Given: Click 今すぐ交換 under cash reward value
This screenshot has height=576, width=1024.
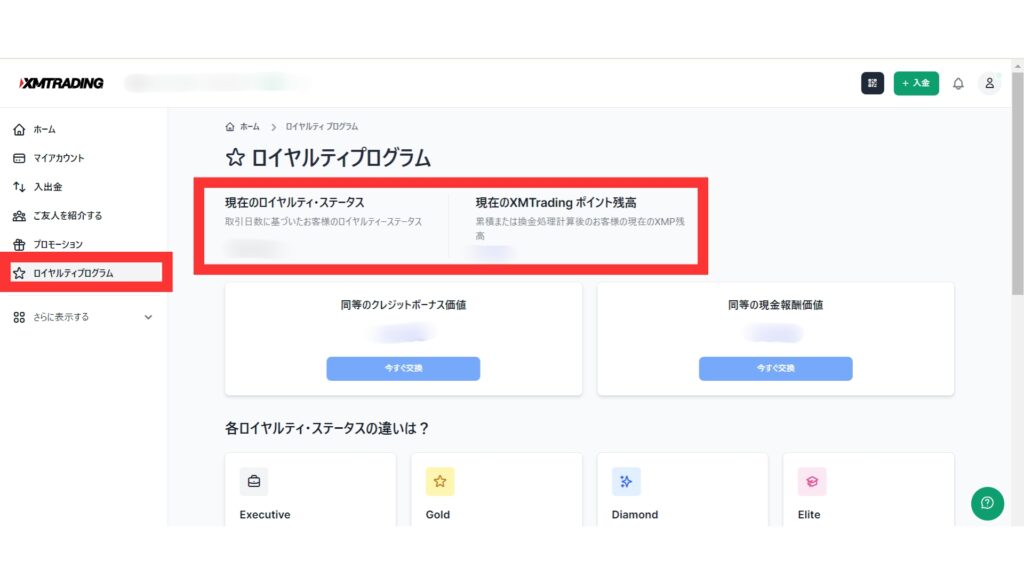Looking at the screenshot, I should click(x=775, y=368).
